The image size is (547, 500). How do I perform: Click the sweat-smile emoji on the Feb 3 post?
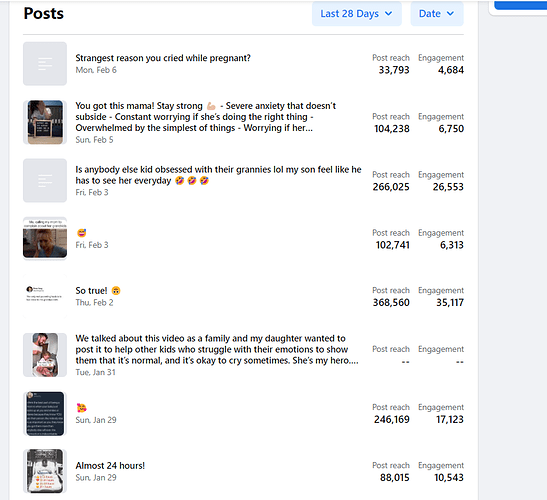(x=81, y=233)
